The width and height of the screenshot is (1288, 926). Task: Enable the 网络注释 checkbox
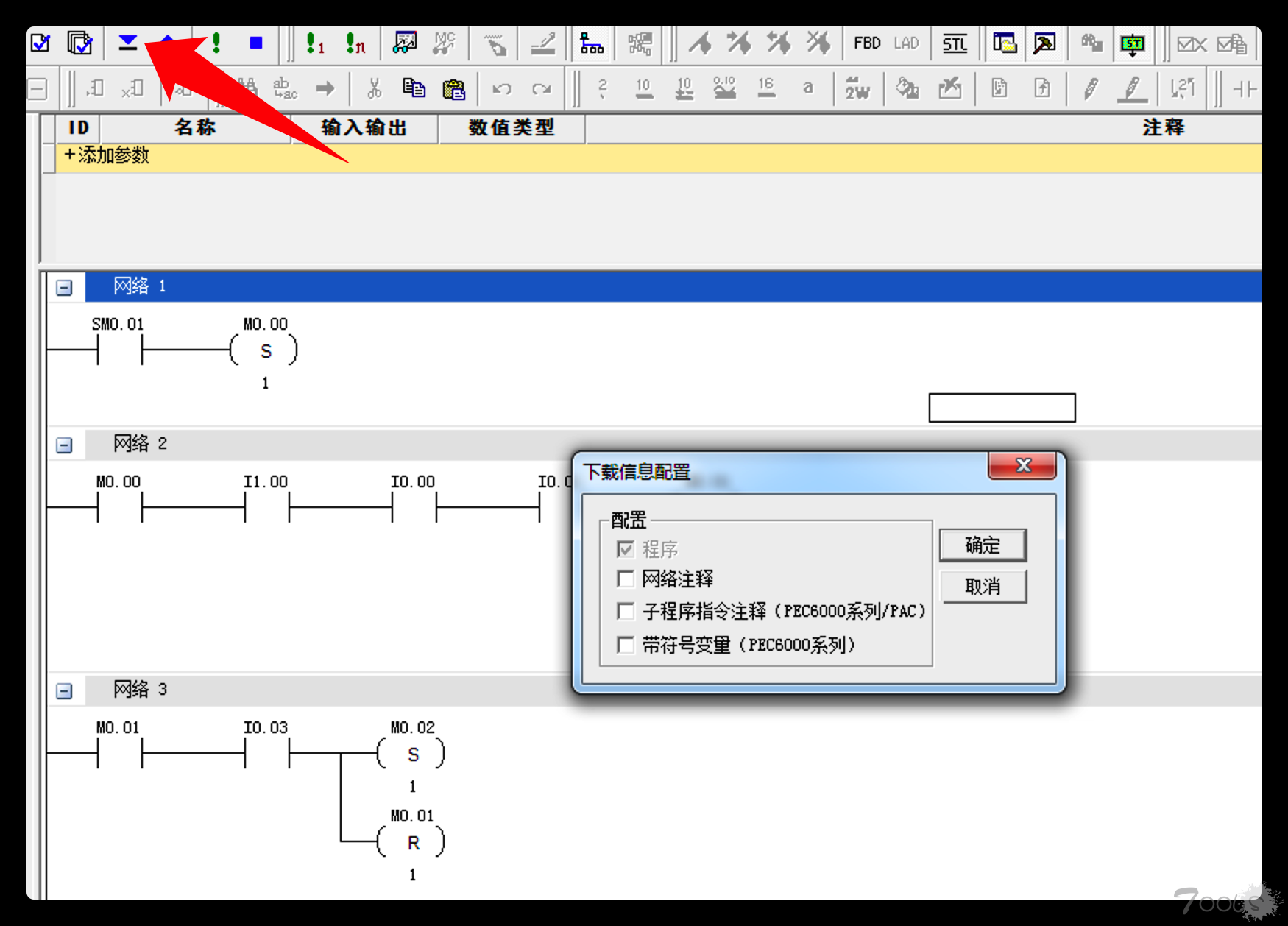(626, 579)
